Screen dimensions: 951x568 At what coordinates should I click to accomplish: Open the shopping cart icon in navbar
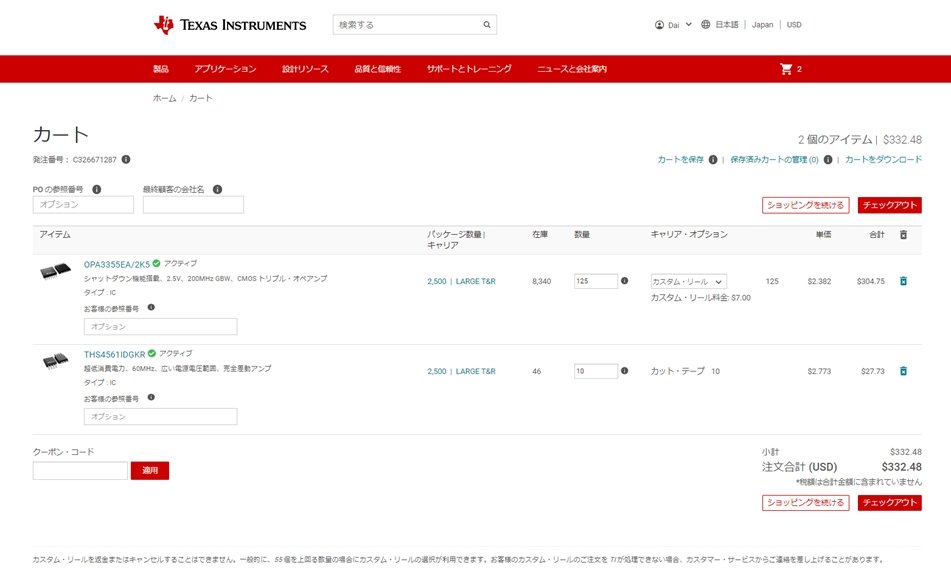[786, 69]
